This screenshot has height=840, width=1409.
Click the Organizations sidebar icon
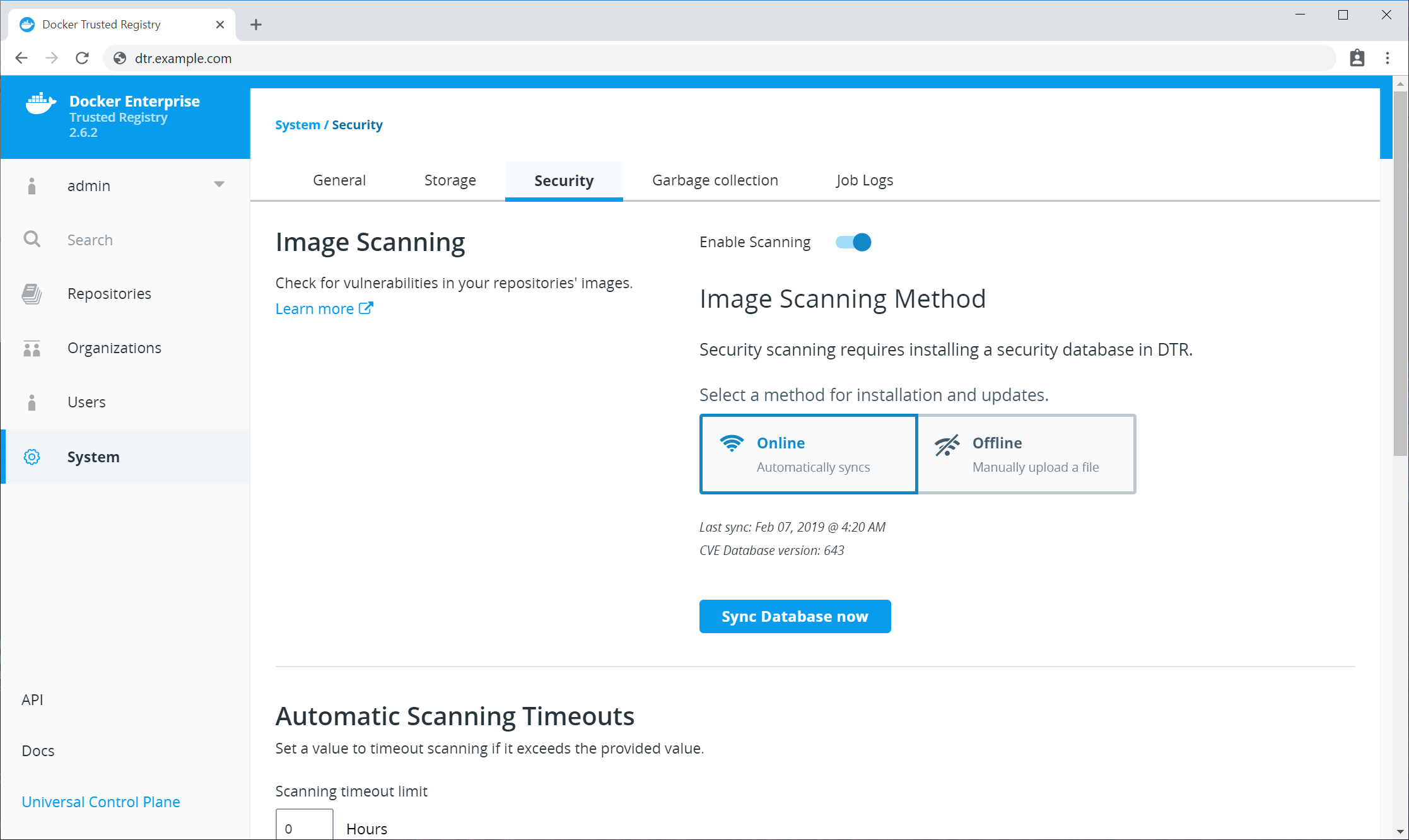click(32, 348)
